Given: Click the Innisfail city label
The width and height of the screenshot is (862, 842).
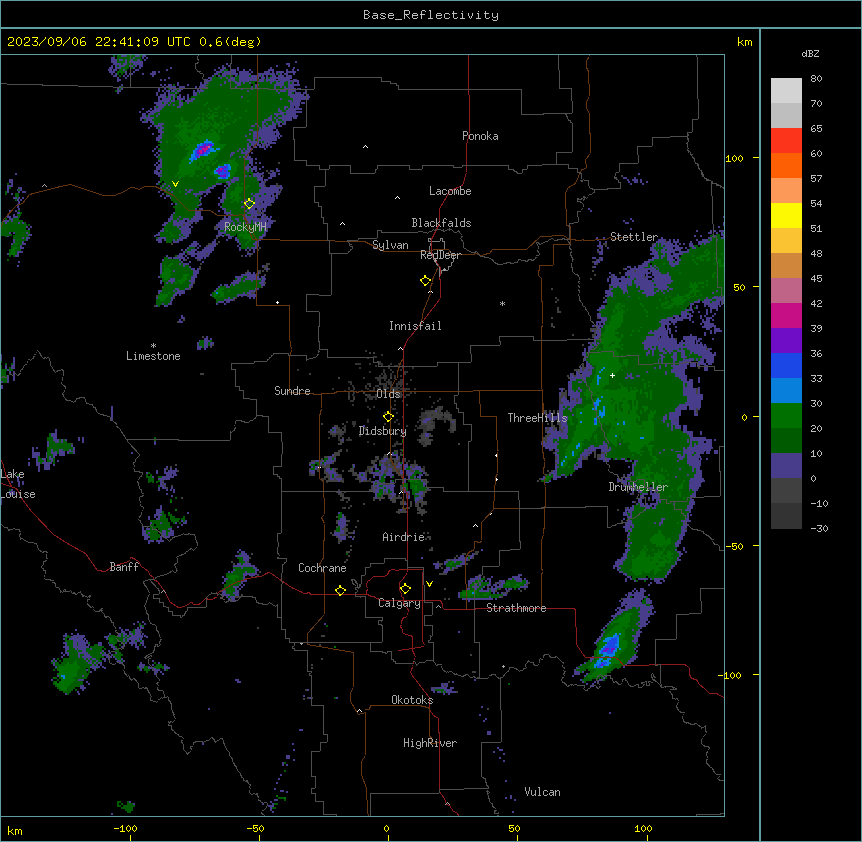Looking at the screenshot, I should click(x=415, y=326).
